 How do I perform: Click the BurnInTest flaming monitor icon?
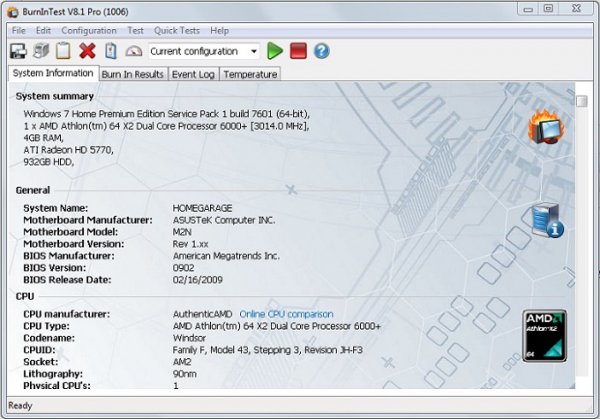point(546,127)
